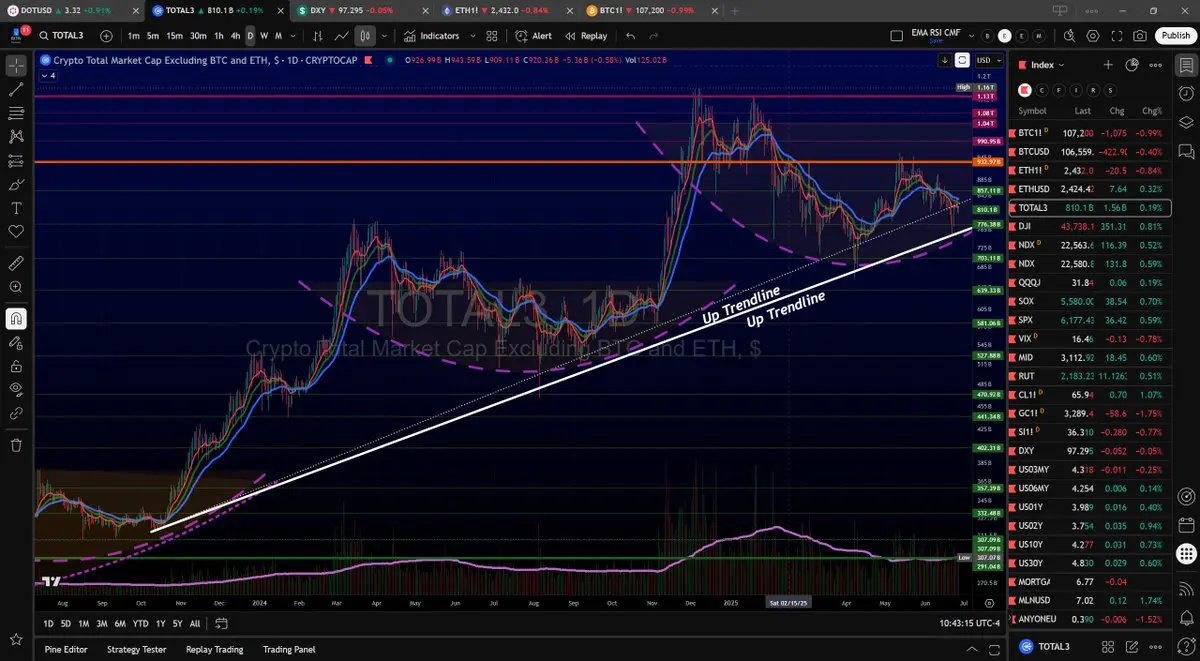Add symbol to compare with plus icon
The height and width of the screenshot is (661, 1200).
(x=107, y=36)
